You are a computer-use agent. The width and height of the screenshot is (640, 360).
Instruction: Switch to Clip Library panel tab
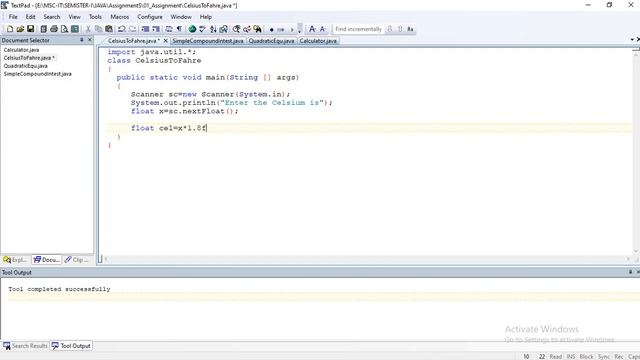pyautogui.click(x=77, y=260)
